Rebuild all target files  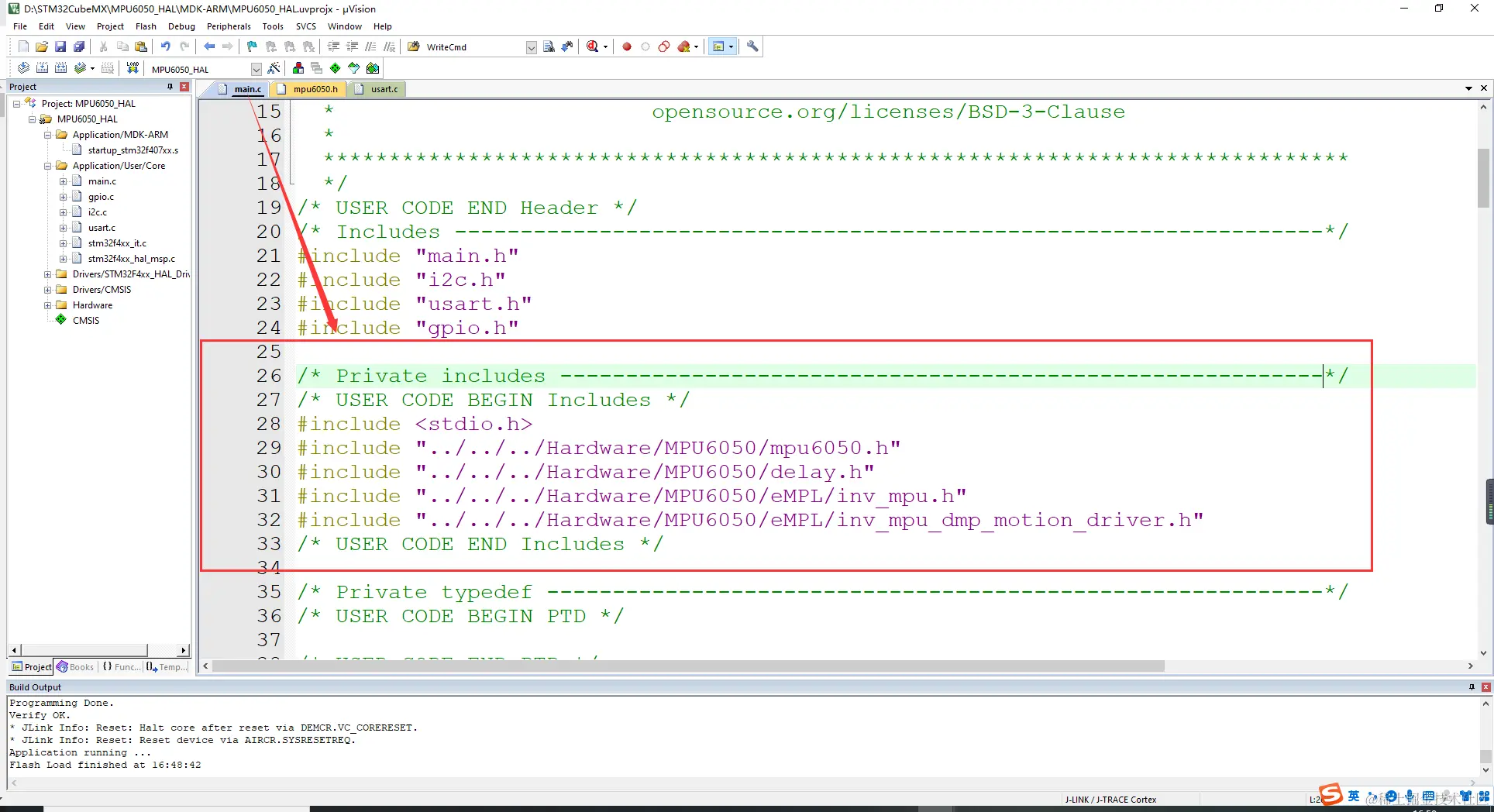pos(60,68)
